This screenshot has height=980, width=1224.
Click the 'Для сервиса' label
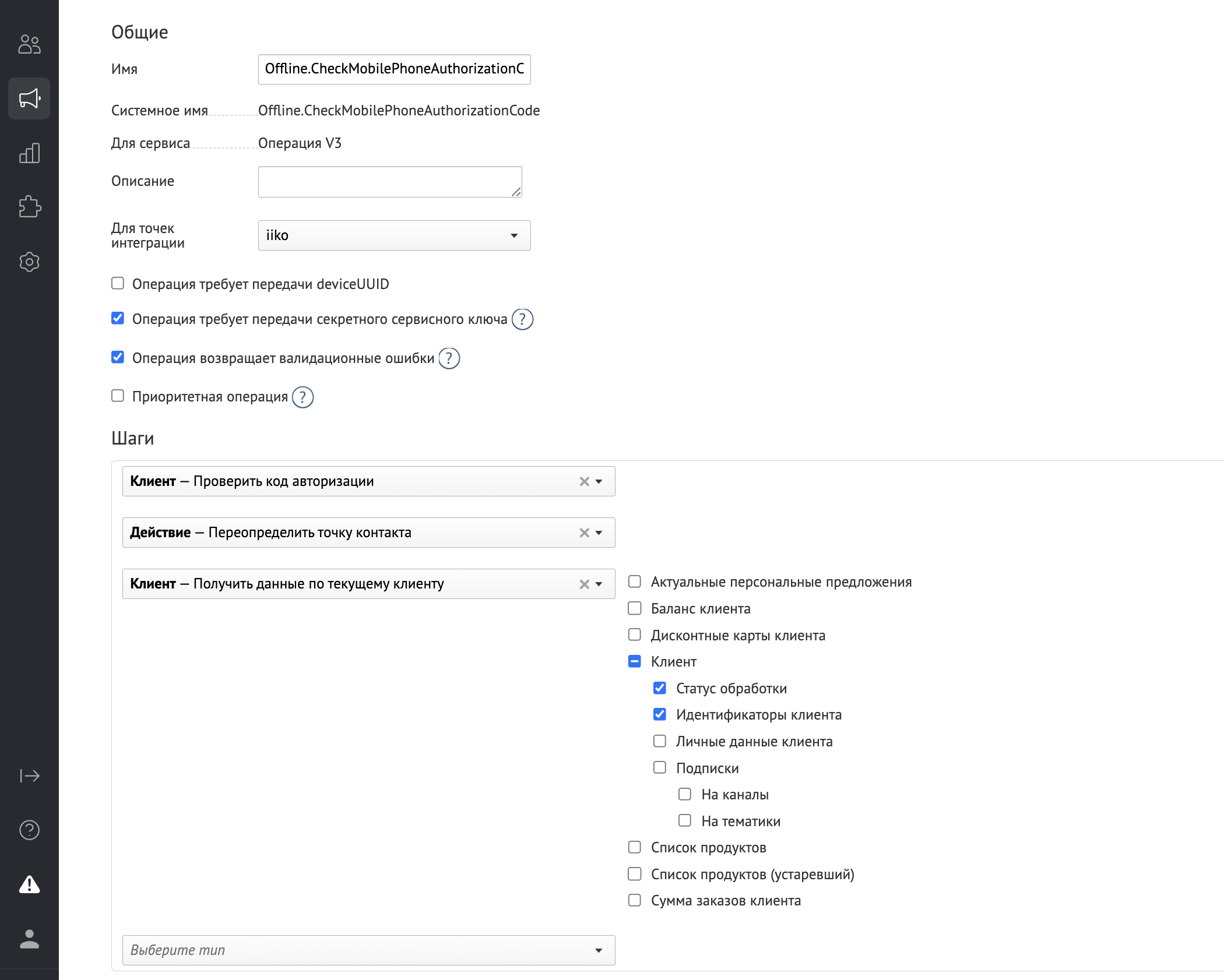pyautogui.click(x=150, y=143)
